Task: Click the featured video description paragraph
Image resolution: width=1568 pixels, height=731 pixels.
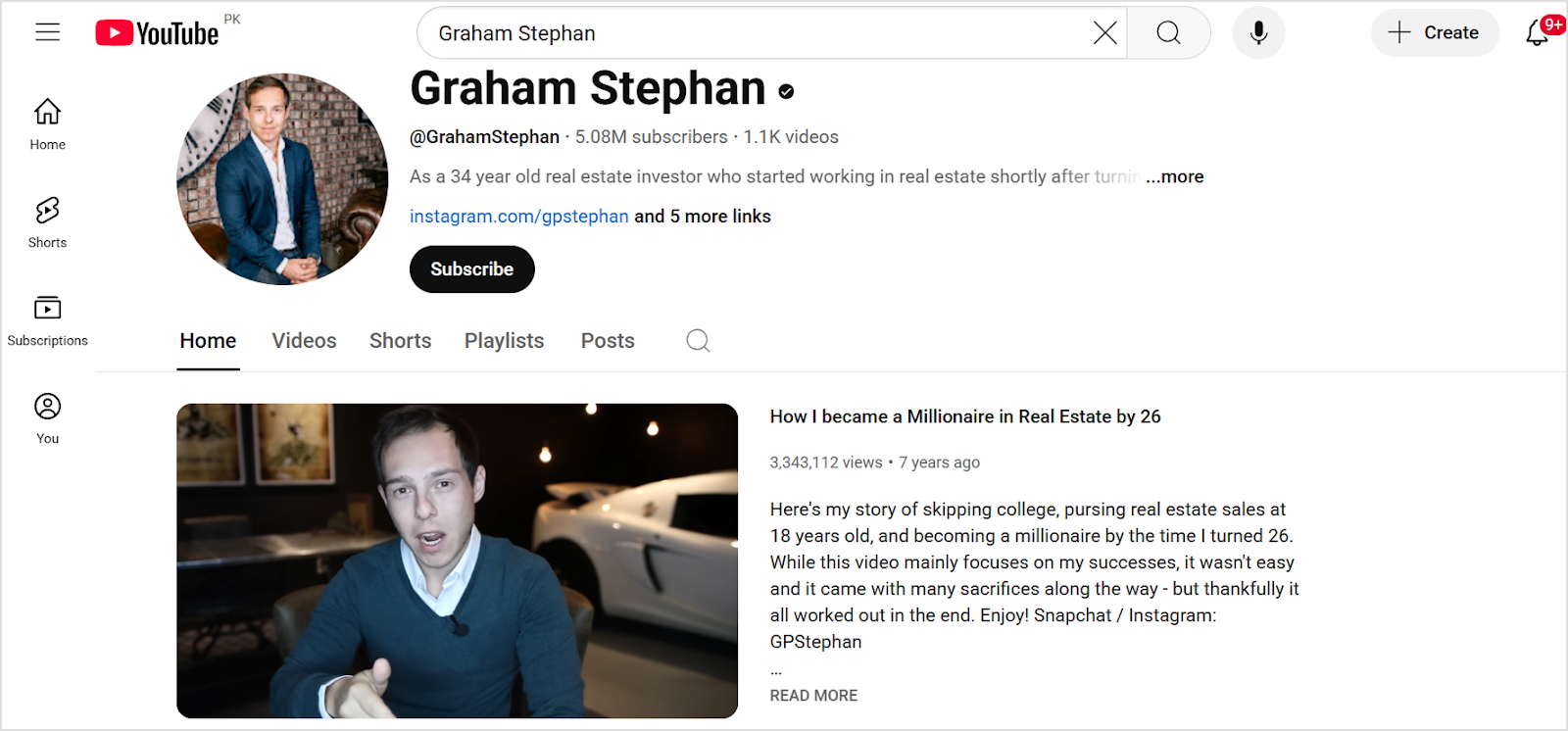Action: click(x=1035, y=575)
